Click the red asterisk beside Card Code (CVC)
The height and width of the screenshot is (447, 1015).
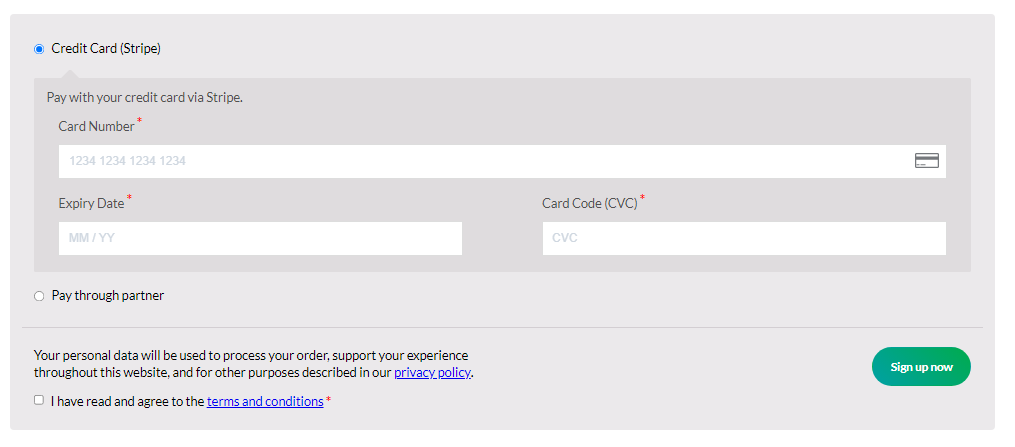[x=643, y=197]
